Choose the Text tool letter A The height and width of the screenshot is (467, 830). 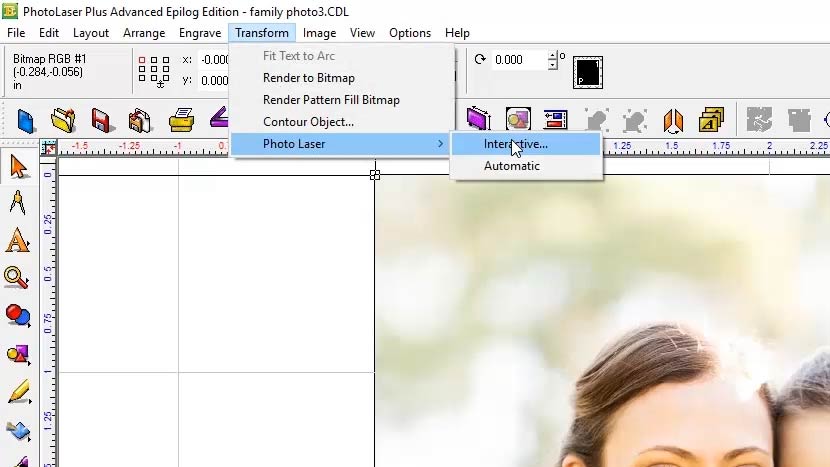18,240
